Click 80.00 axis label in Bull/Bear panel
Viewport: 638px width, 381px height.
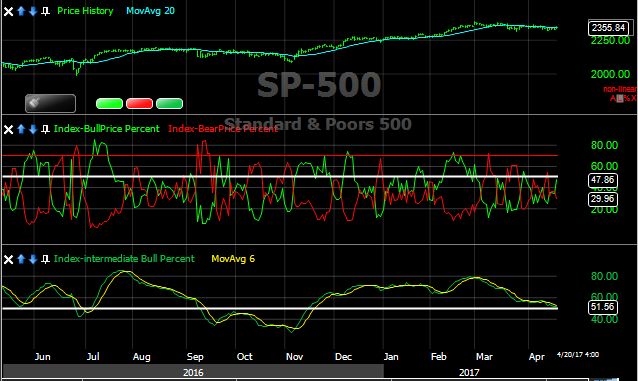604,145
